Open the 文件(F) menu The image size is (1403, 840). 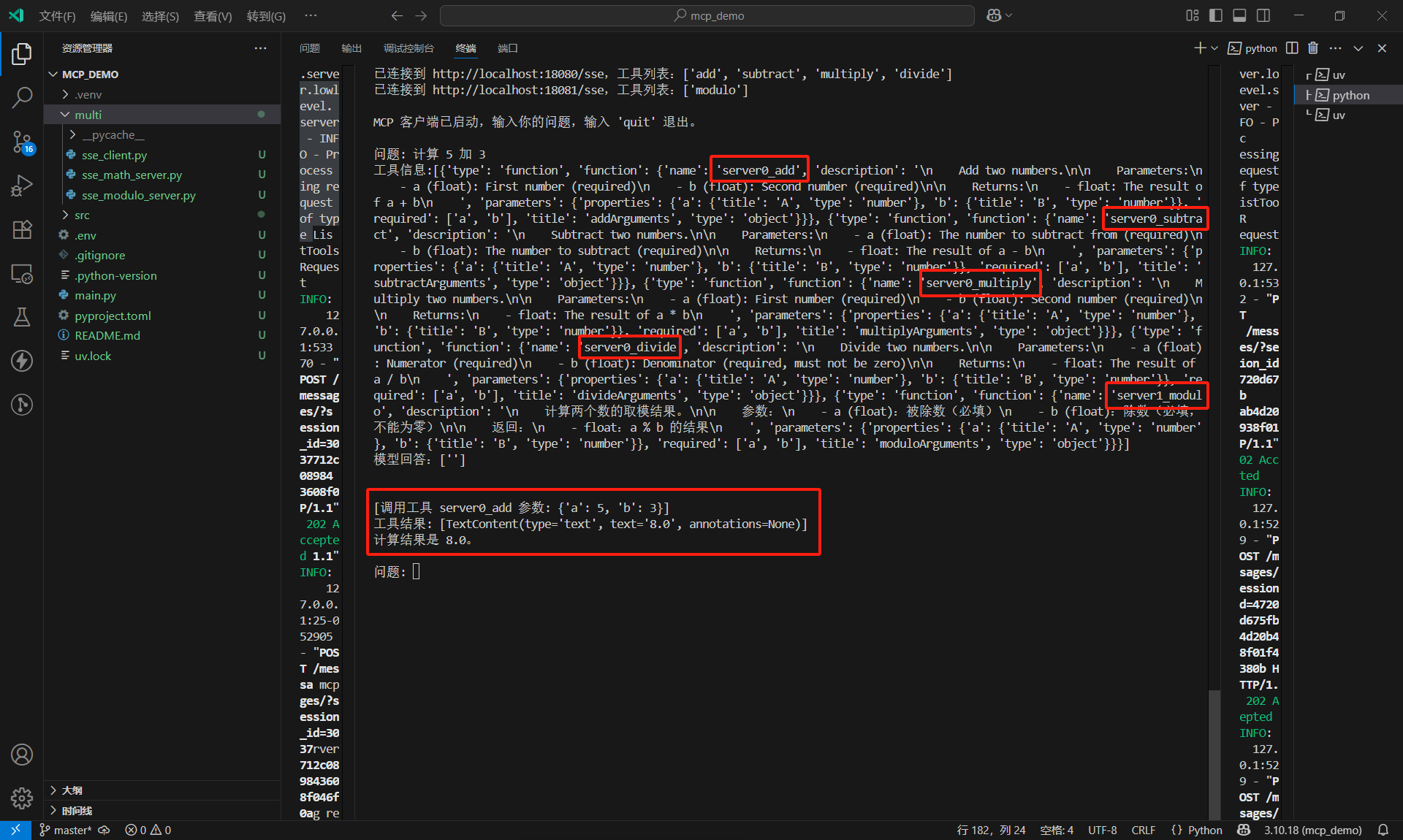coord(57,16)
